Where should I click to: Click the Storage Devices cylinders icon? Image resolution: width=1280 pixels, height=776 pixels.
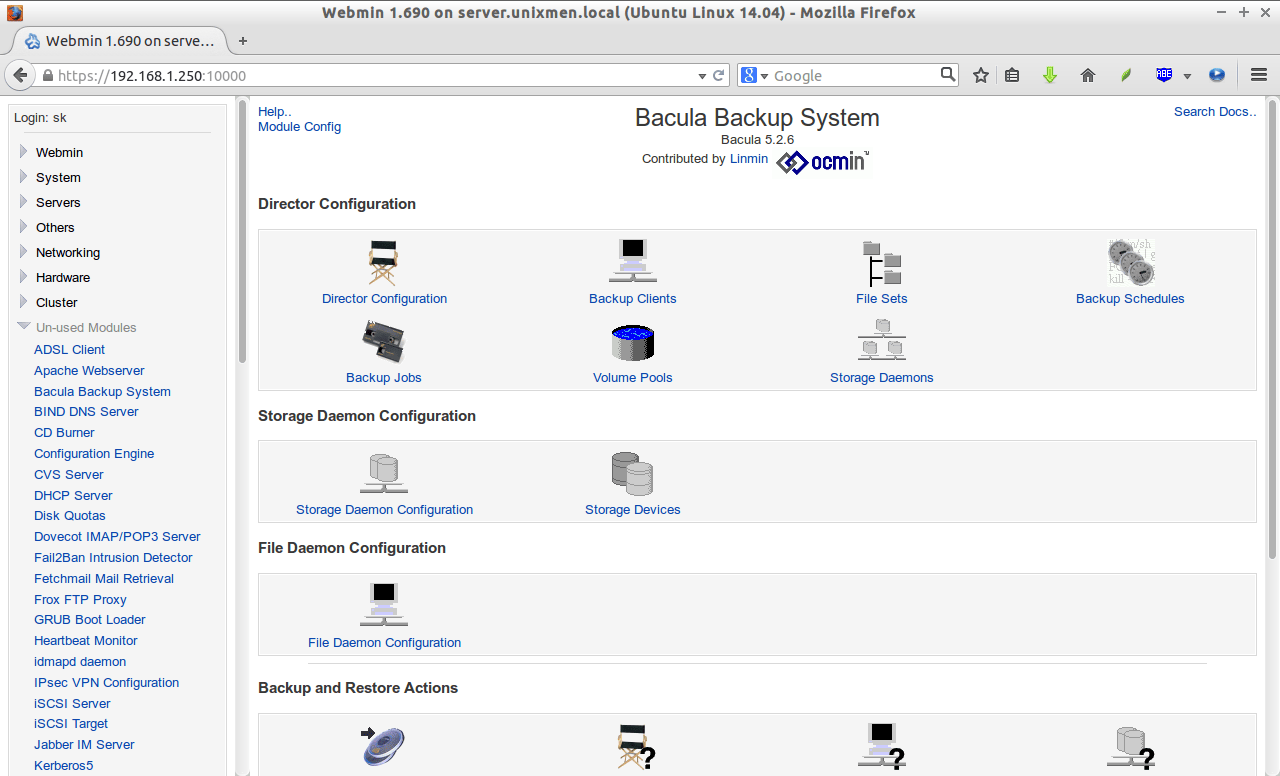632,474
